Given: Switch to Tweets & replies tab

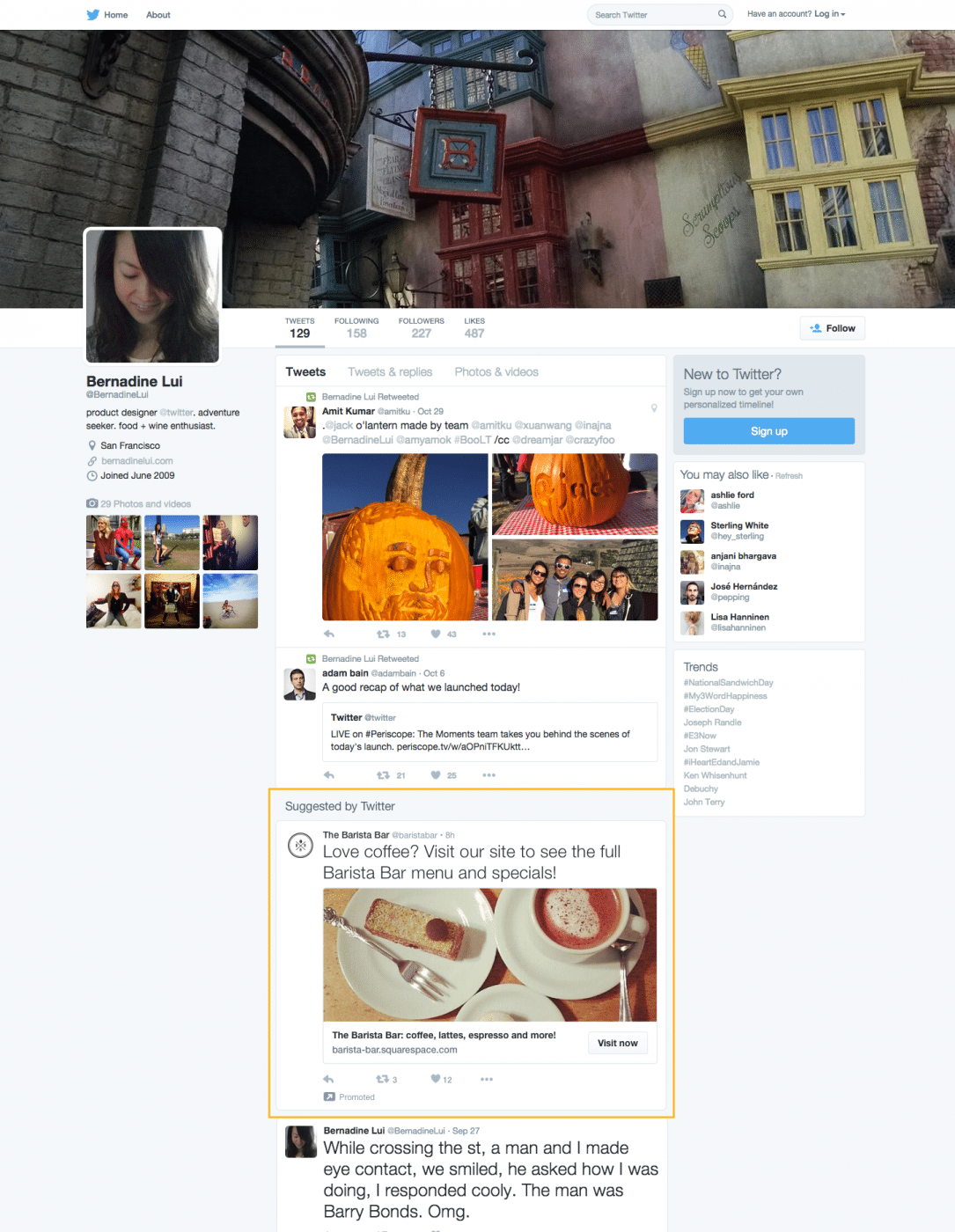Looking at the screenshot, I should pyautogui.click(x=390, y=372).
